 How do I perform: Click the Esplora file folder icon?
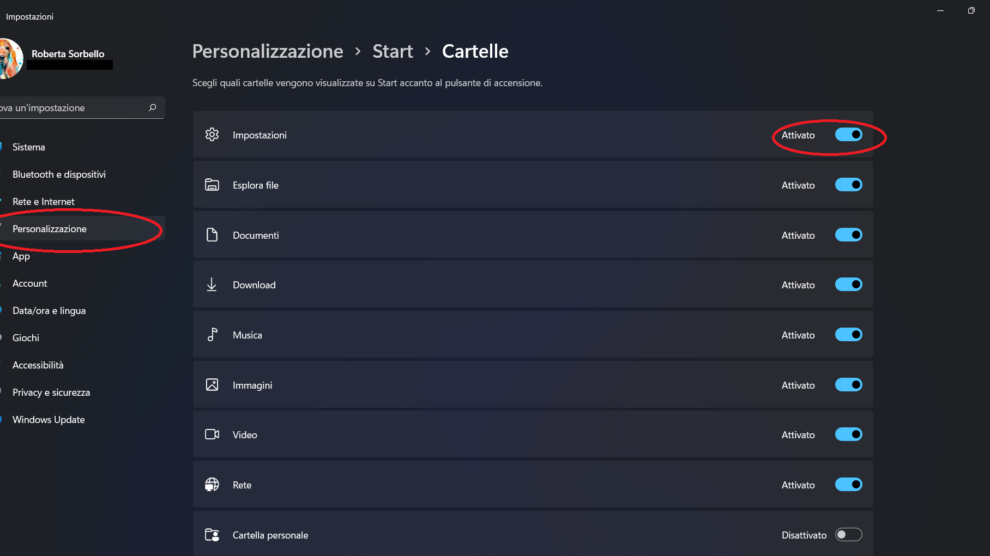[212, 185]
